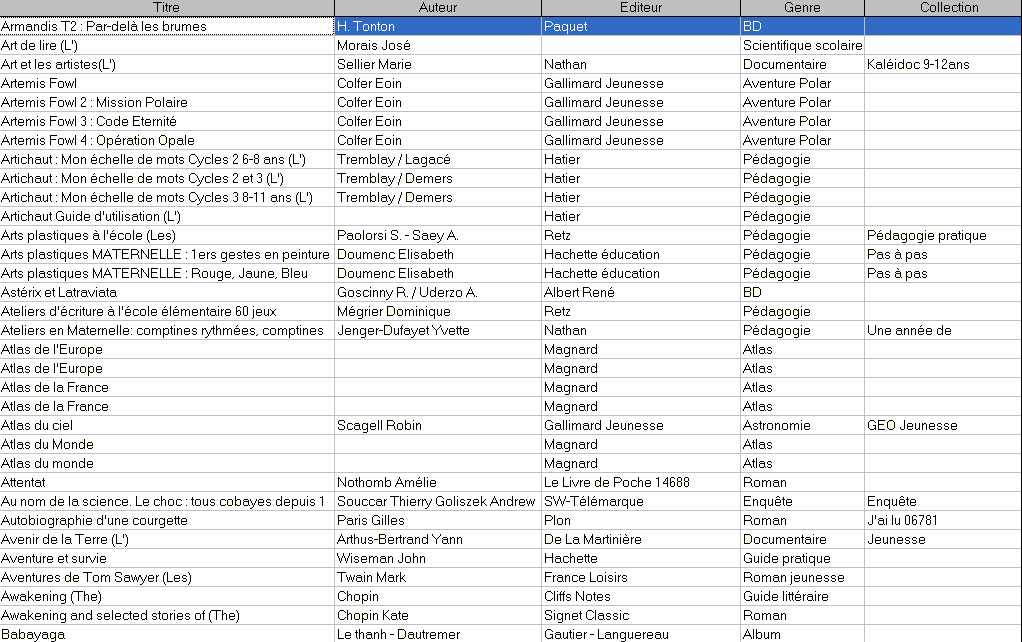
Task: Click author 'Souccar Thierry Goliszek Andrew'
Action: pos(435,501)
